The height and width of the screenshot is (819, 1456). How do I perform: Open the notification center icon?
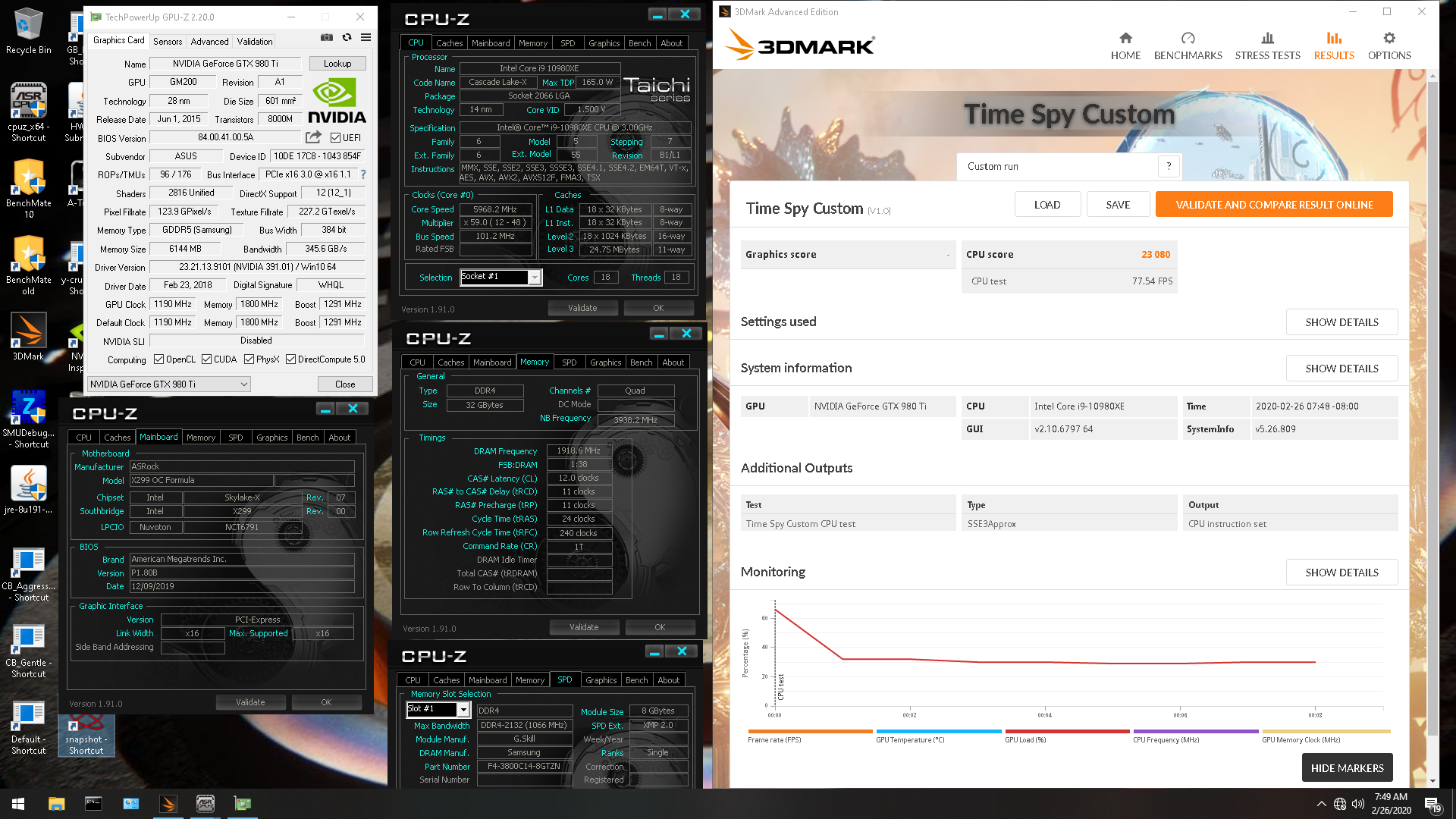click(1432, 804)
